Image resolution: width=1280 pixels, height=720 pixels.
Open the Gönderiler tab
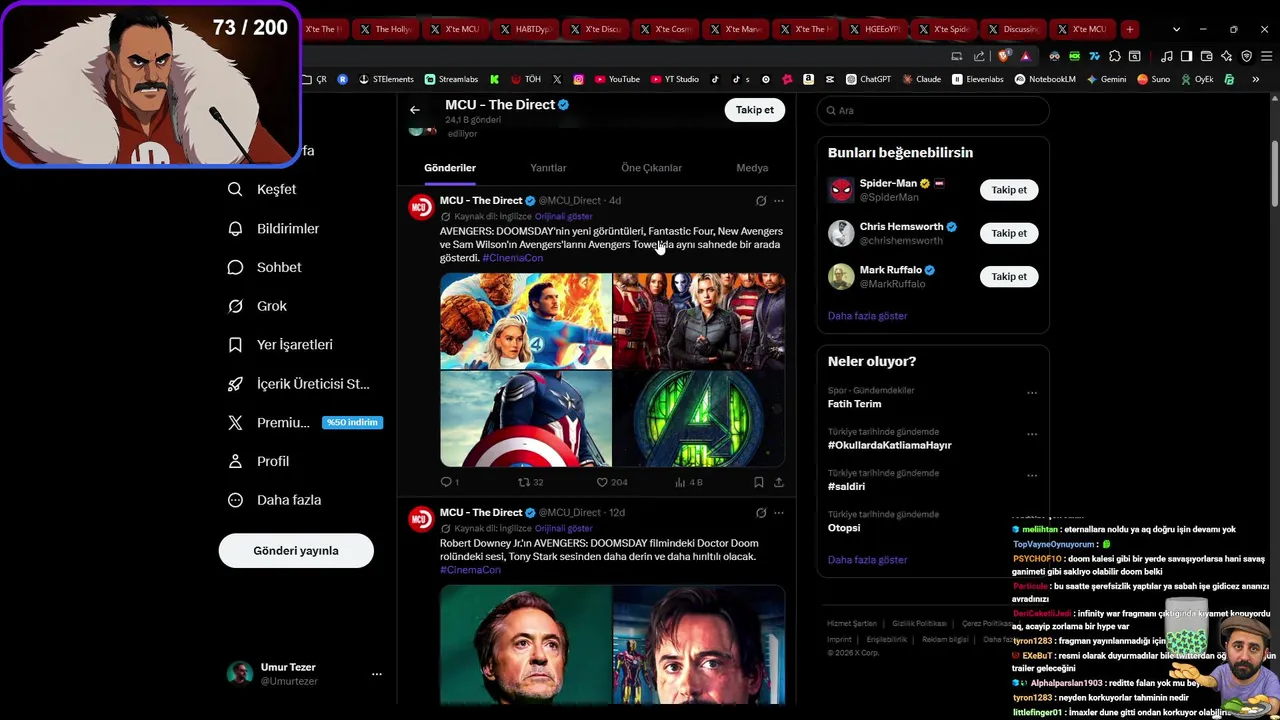click(450, 168)
